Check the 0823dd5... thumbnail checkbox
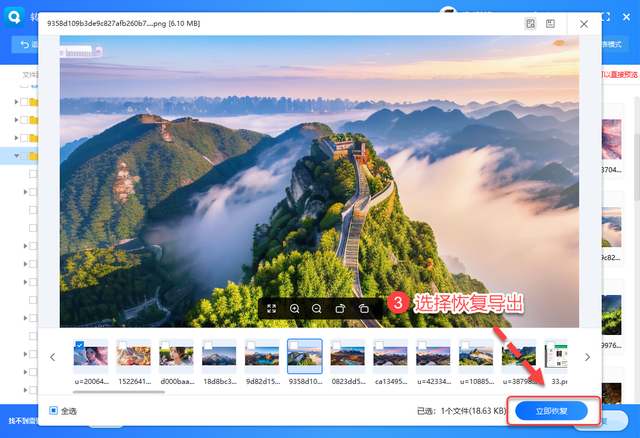Image resolution: width=640 pixels, height=438 pixels. 336,345
